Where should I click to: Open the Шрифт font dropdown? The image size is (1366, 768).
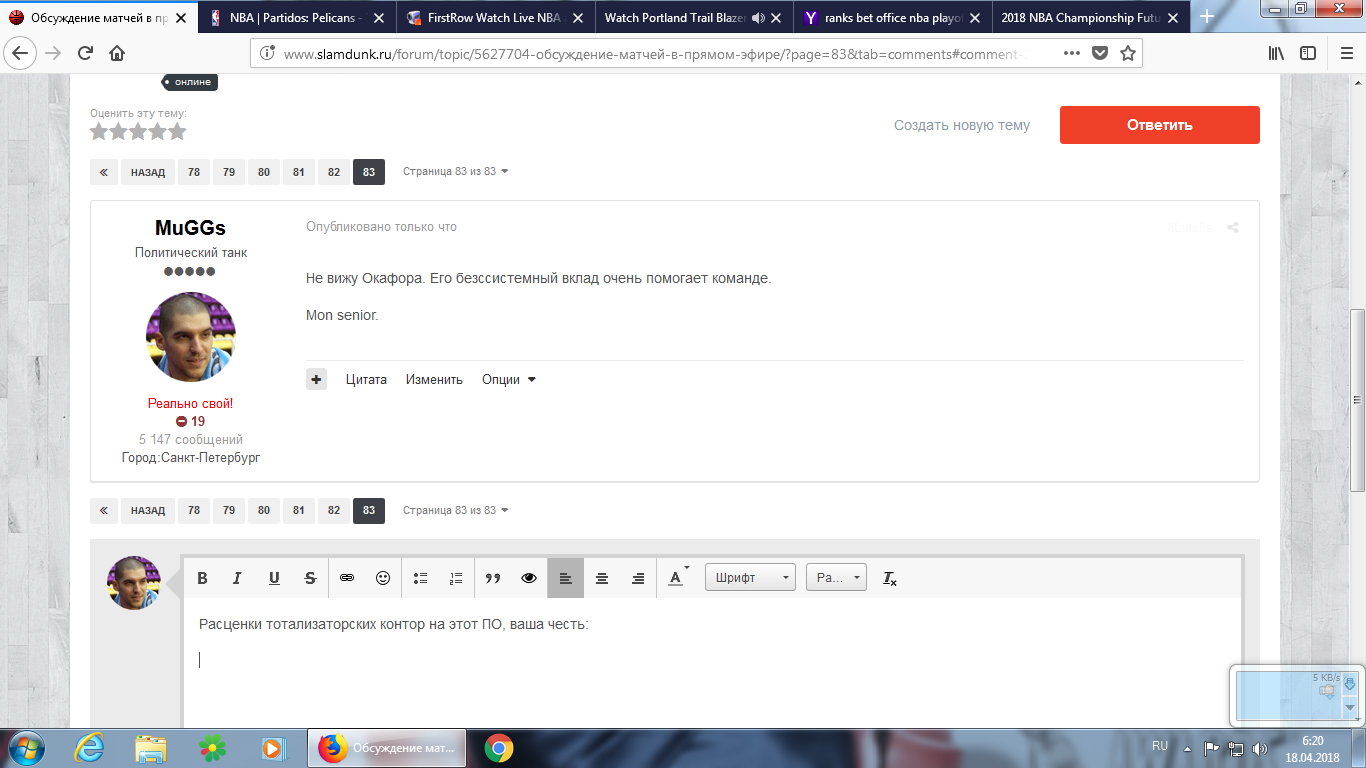(750, 578)
